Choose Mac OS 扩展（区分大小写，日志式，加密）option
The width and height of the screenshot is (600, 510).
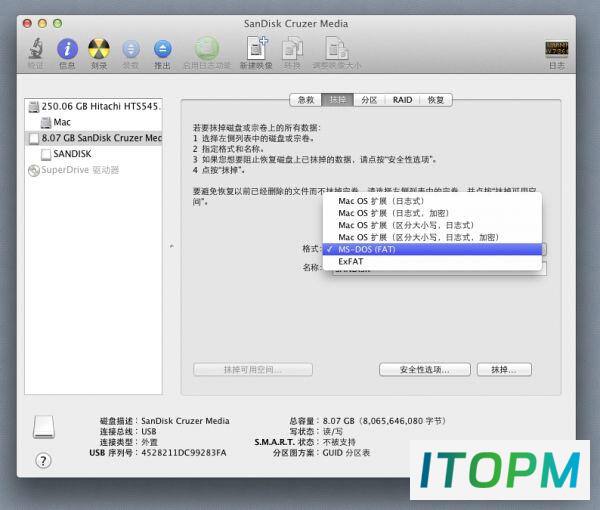(x=432, y=237)
